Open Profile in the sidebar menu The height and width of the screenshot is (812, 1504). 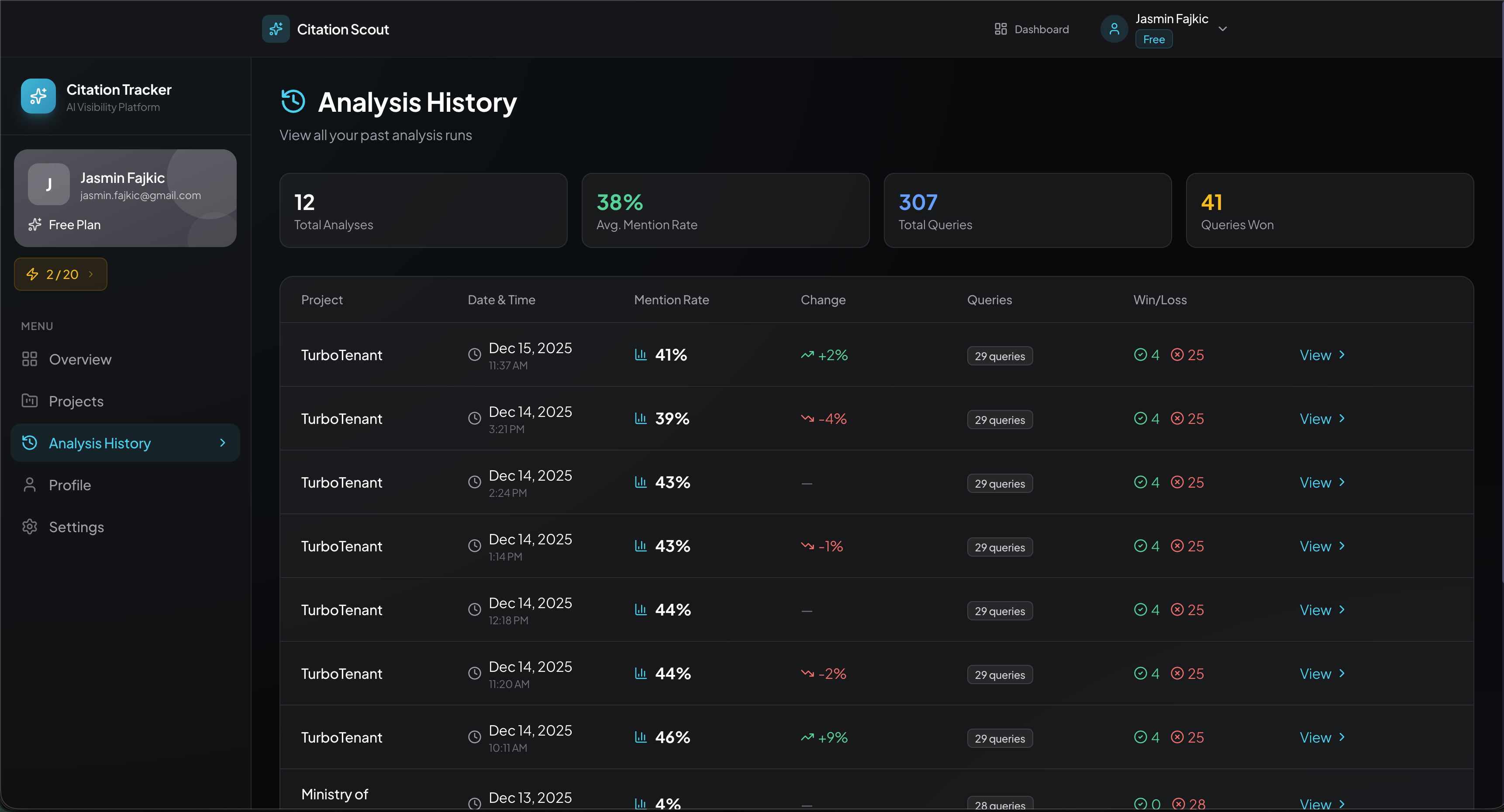tap(69, 485)
